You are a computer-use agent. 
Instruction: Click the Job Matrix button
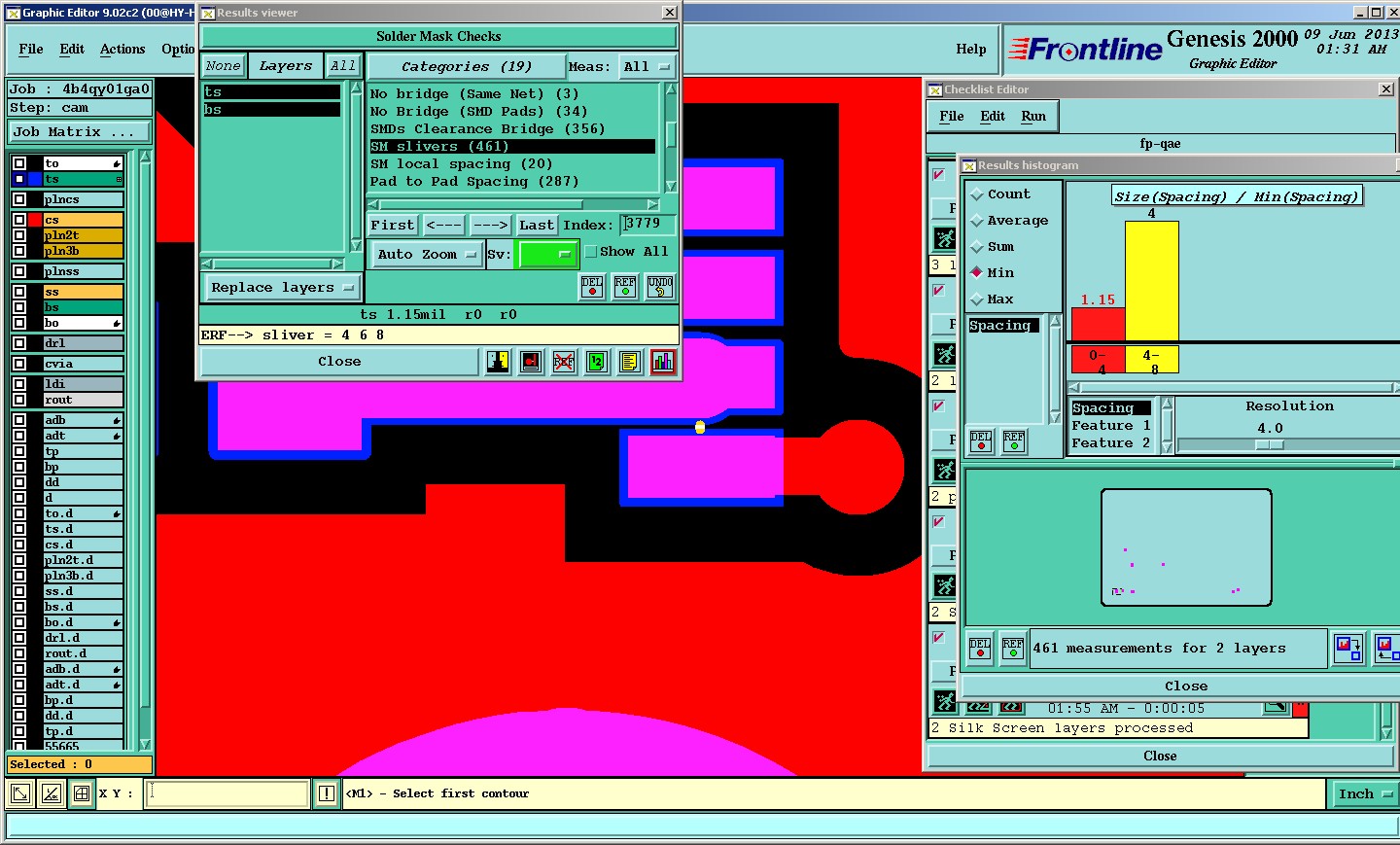pyautogui.click(x=80, y=132)
